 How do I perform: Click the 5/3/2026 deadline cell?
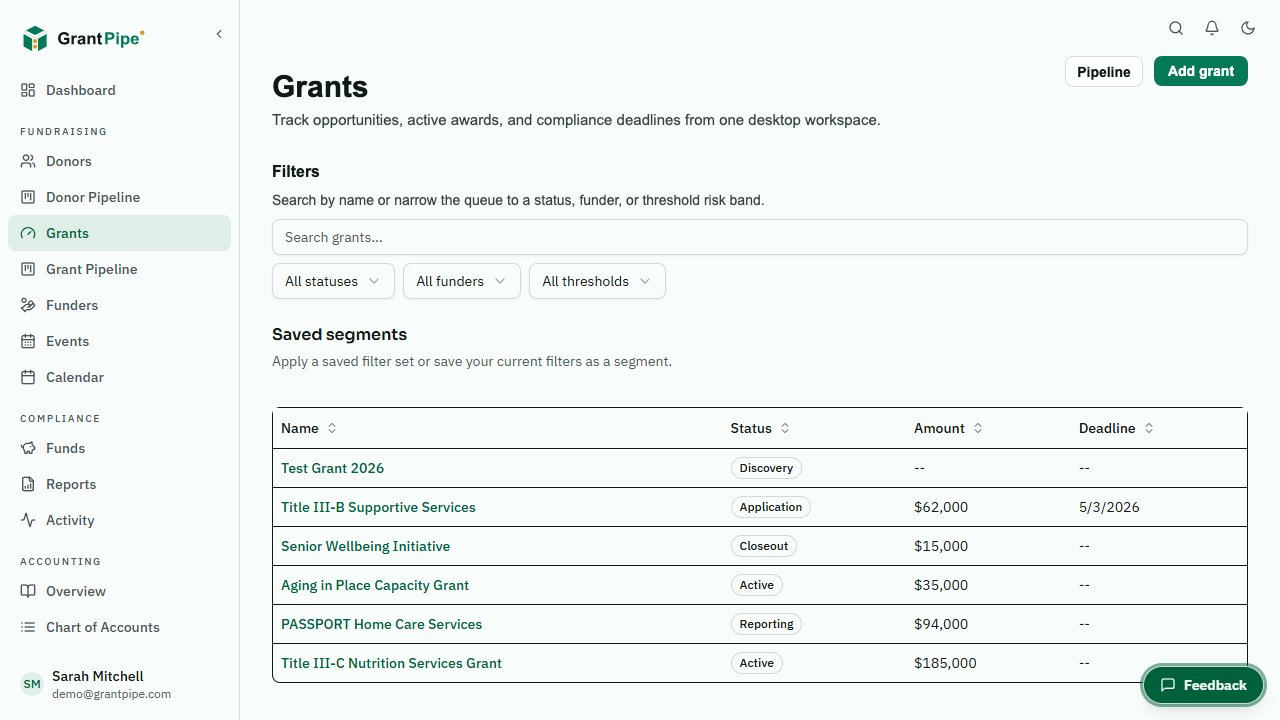point(1109,507)
